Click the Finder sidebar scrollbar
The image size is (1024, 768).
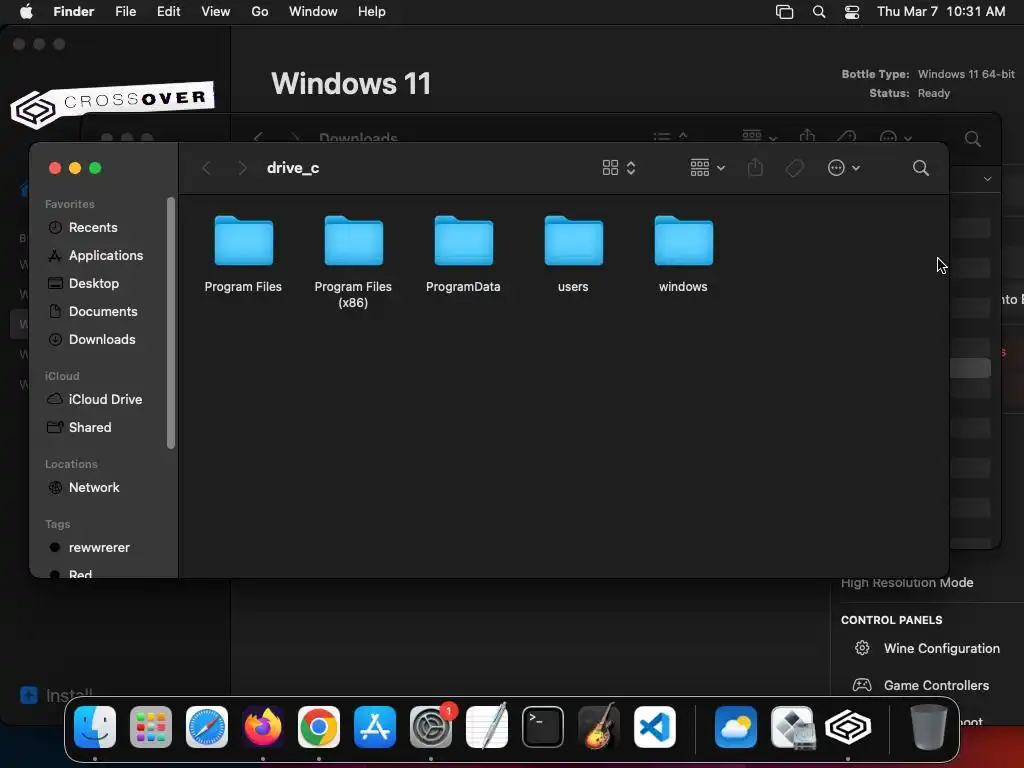[x=171, y=323]
